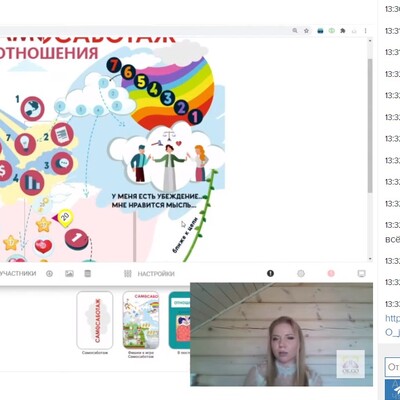Select the bar chart icon numbered 4
400x400 pixels.
point(32,183)
